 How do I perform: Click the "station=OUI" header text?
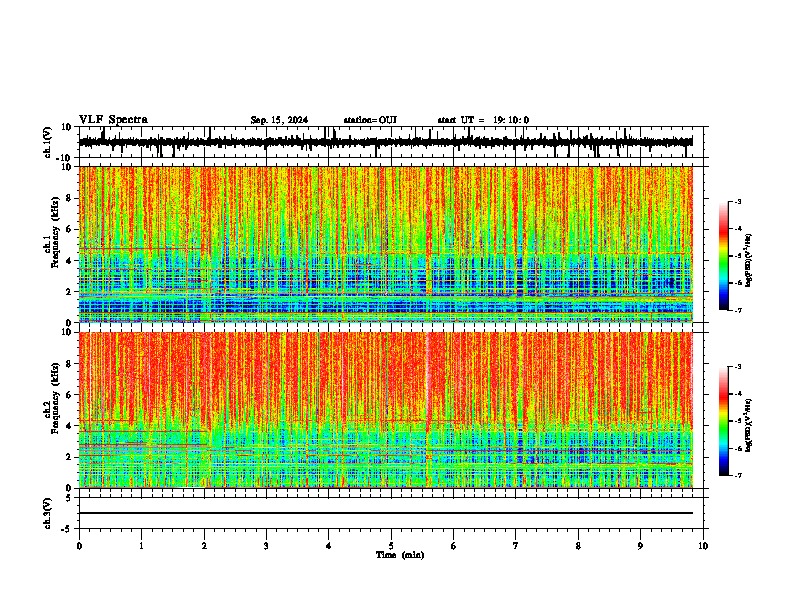[x=370, y=120]
